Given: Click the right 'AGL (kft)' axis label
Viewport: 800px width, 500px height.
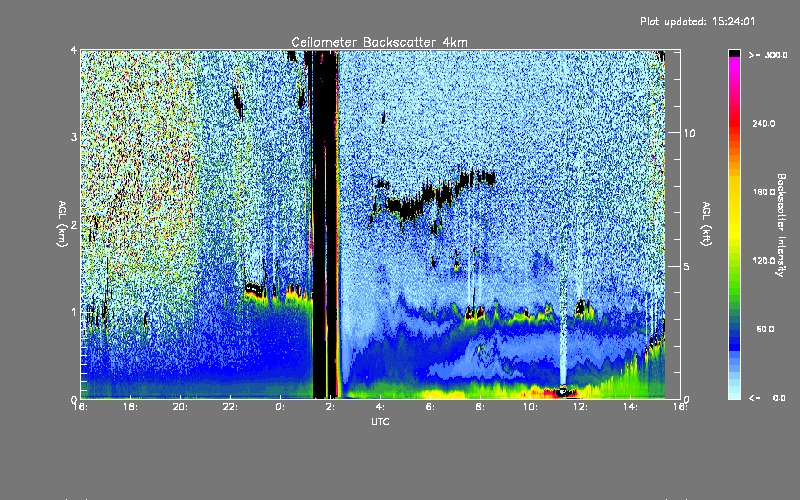Looking at the screenshot, I should pyautogui.click(x=706, y=224).
